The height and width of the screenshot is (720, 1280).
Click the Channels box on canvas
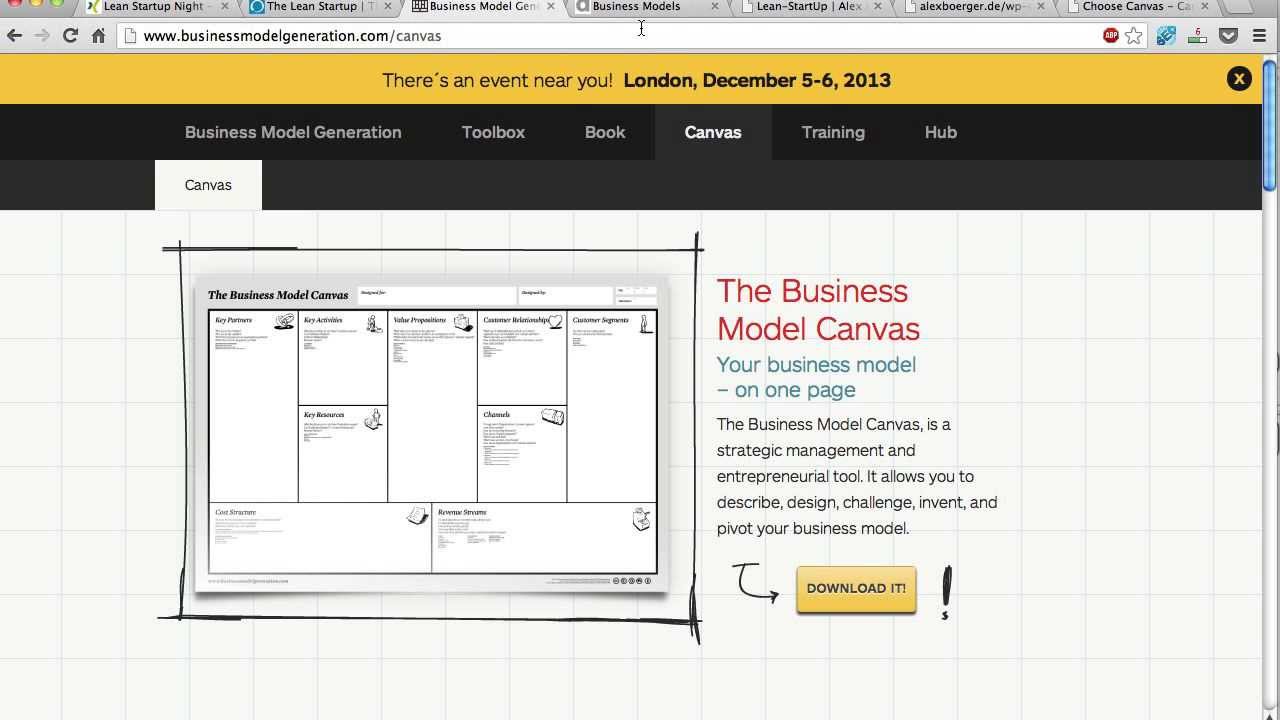click(522, 453)
